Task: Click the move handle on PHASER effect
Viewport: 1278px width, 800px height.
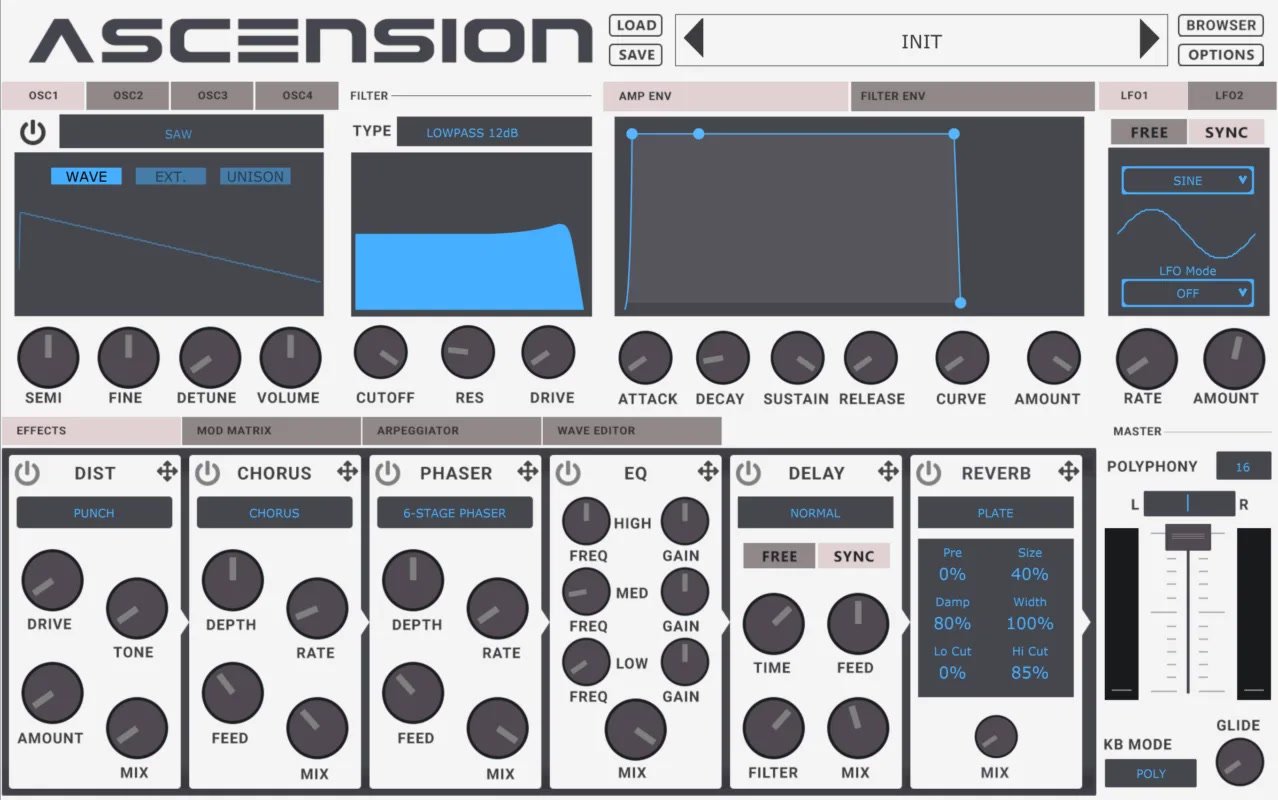Action: pos(527,472)
